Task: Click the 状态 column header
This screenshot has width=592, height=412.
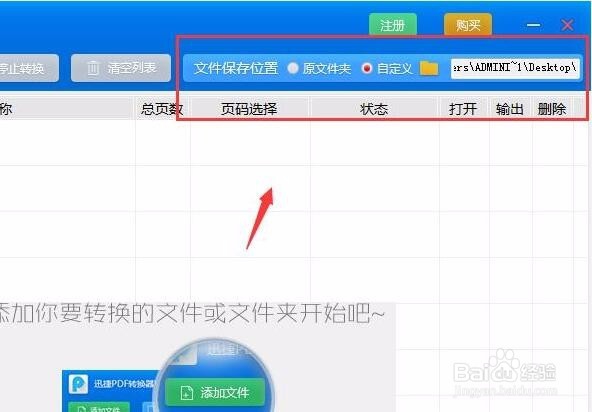Action: click(x=374, y=109)
